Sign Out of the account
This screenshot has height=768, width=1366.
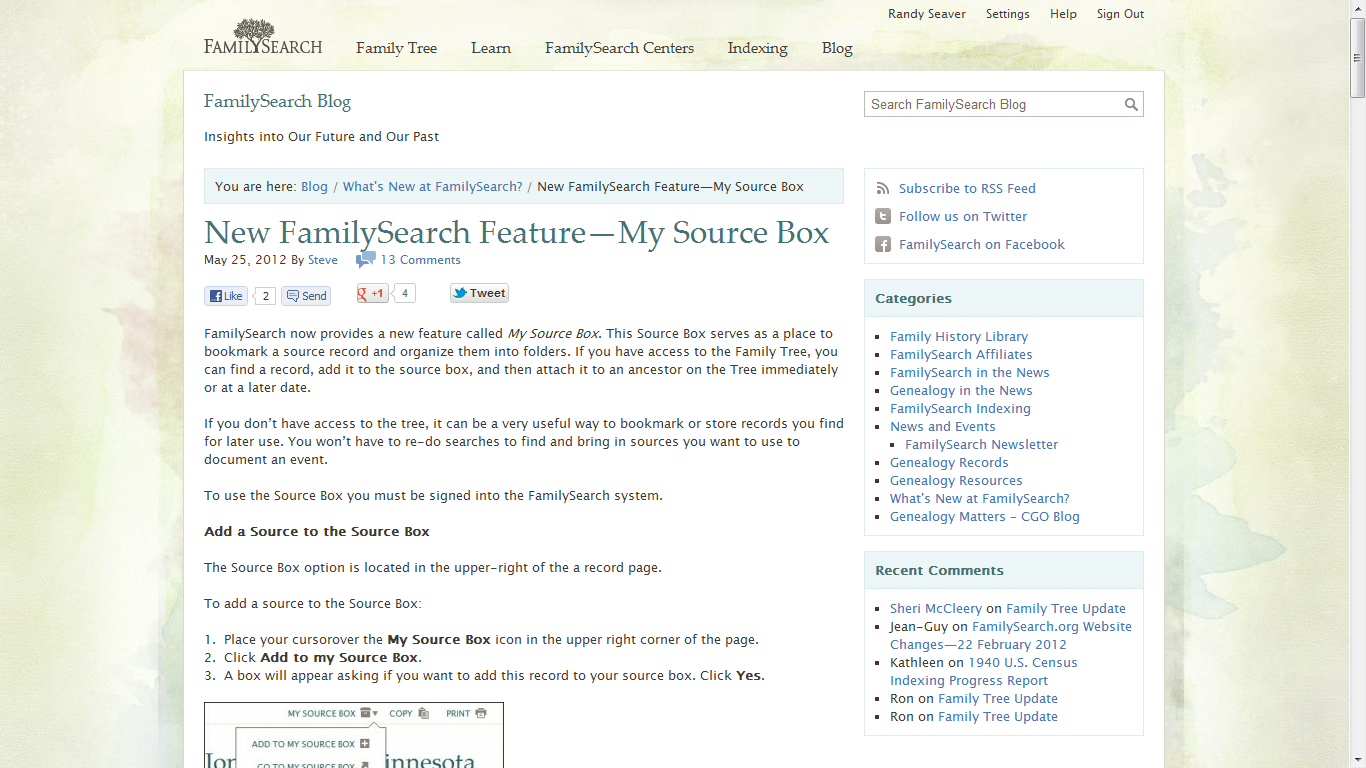pos(1120,14)
